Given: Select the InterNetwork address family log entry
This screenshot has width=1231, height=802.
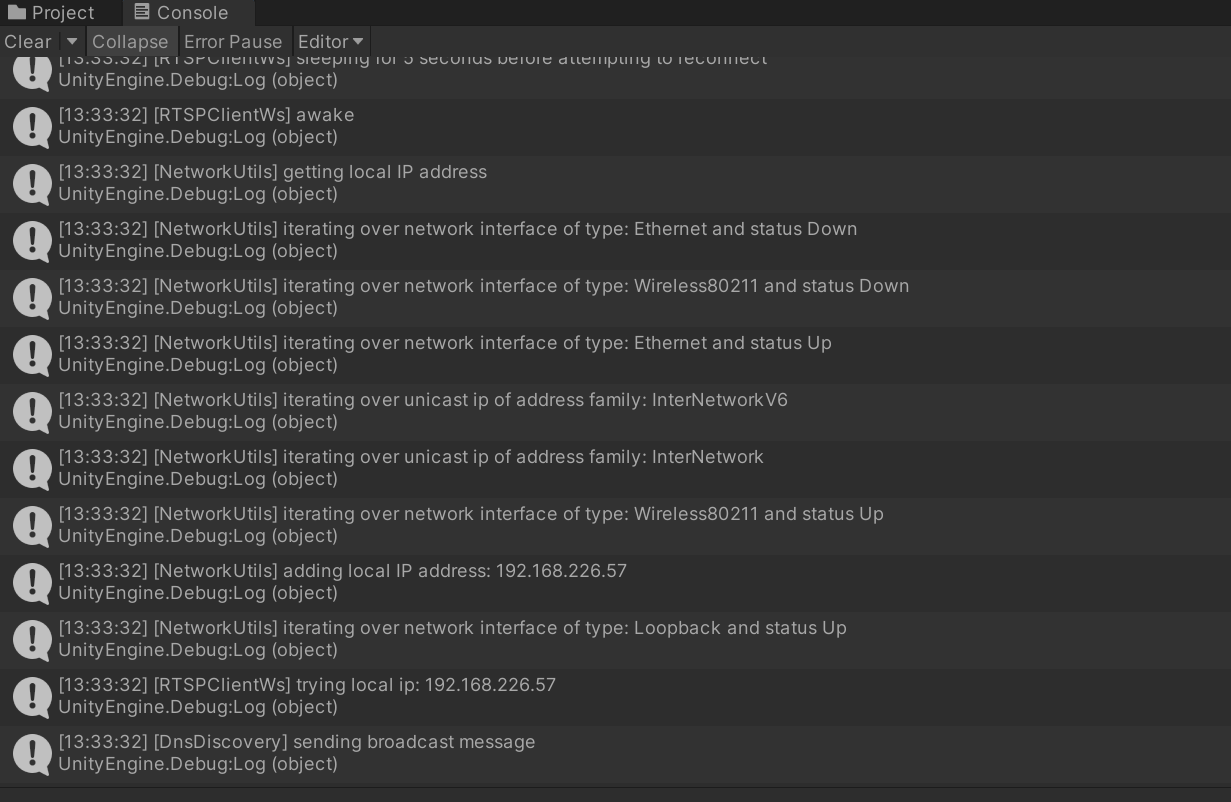Looking at the screenshot, I should 411,468.
